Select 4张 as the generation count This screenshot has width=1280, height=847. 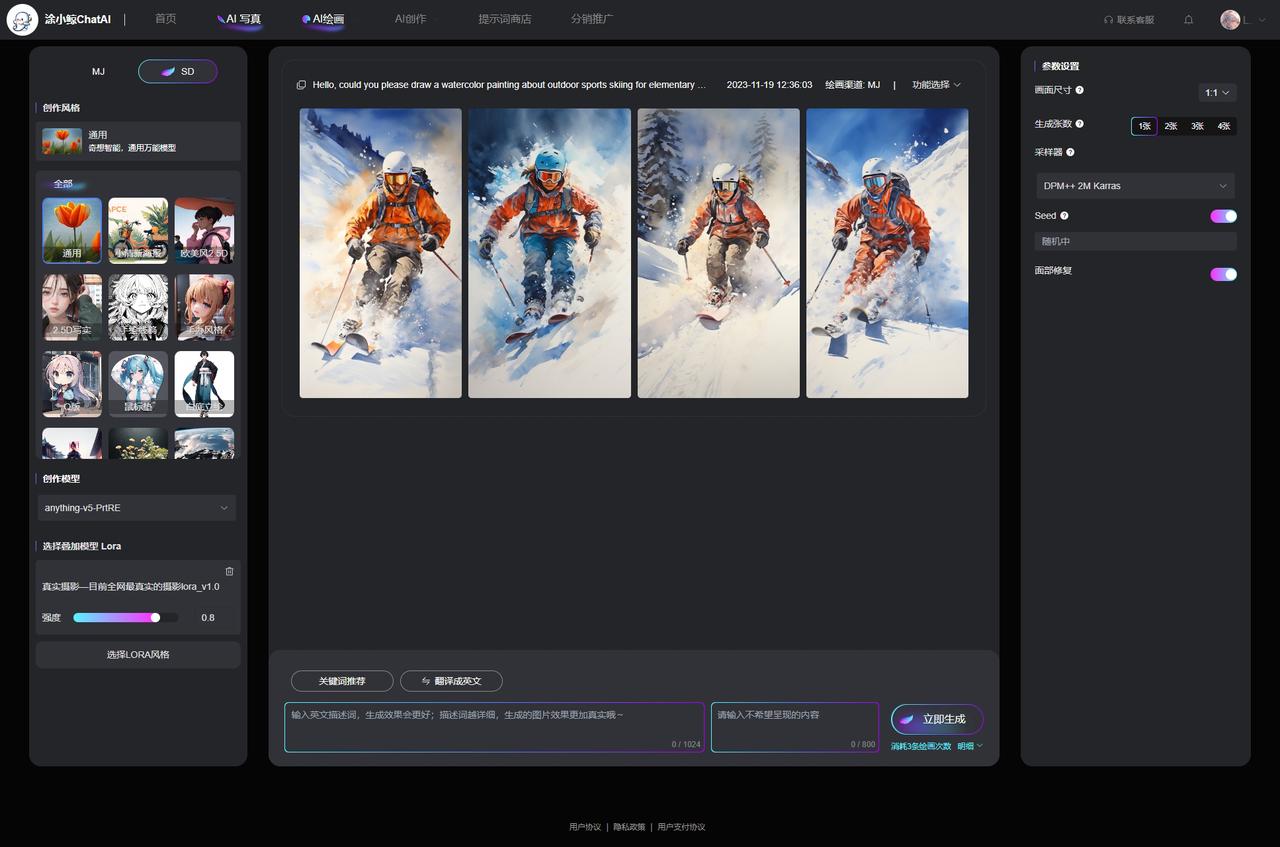pyautogui.click(x=1223, y=126)
